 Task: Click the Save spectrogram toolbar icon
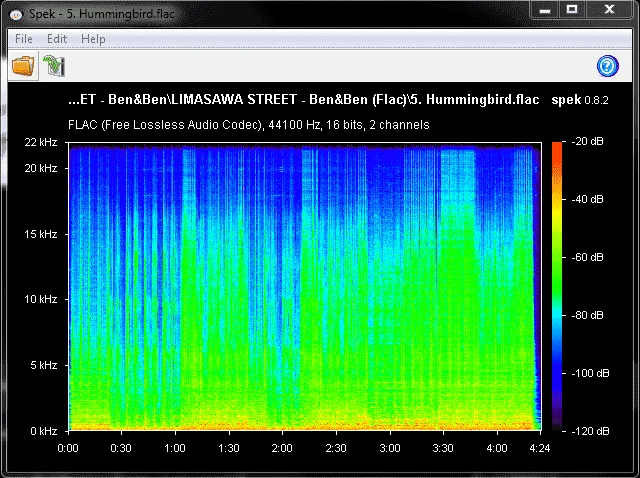tap(54, 66)
